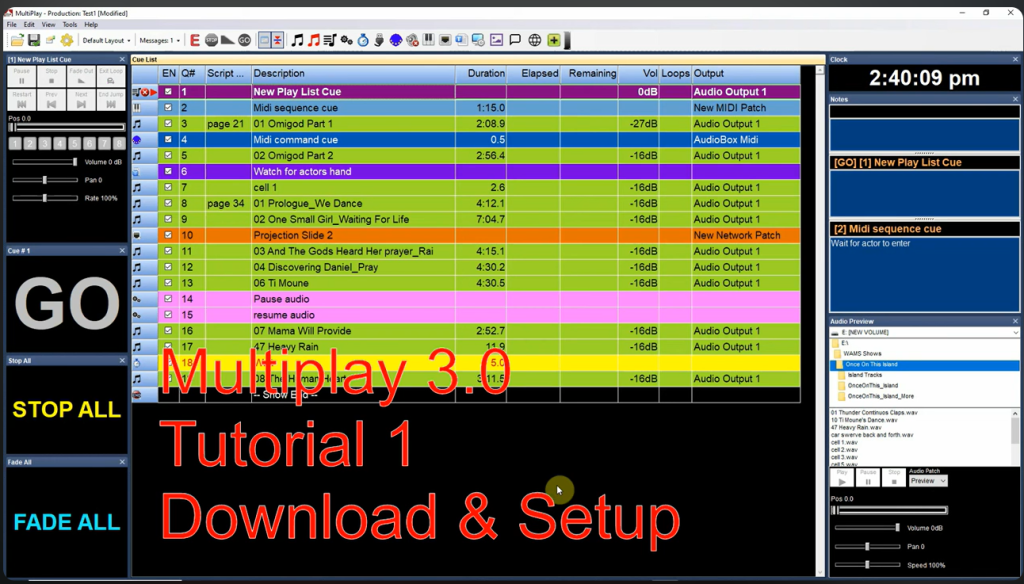
Task: Close the Clock panel
Action: tap(1015, 59)
